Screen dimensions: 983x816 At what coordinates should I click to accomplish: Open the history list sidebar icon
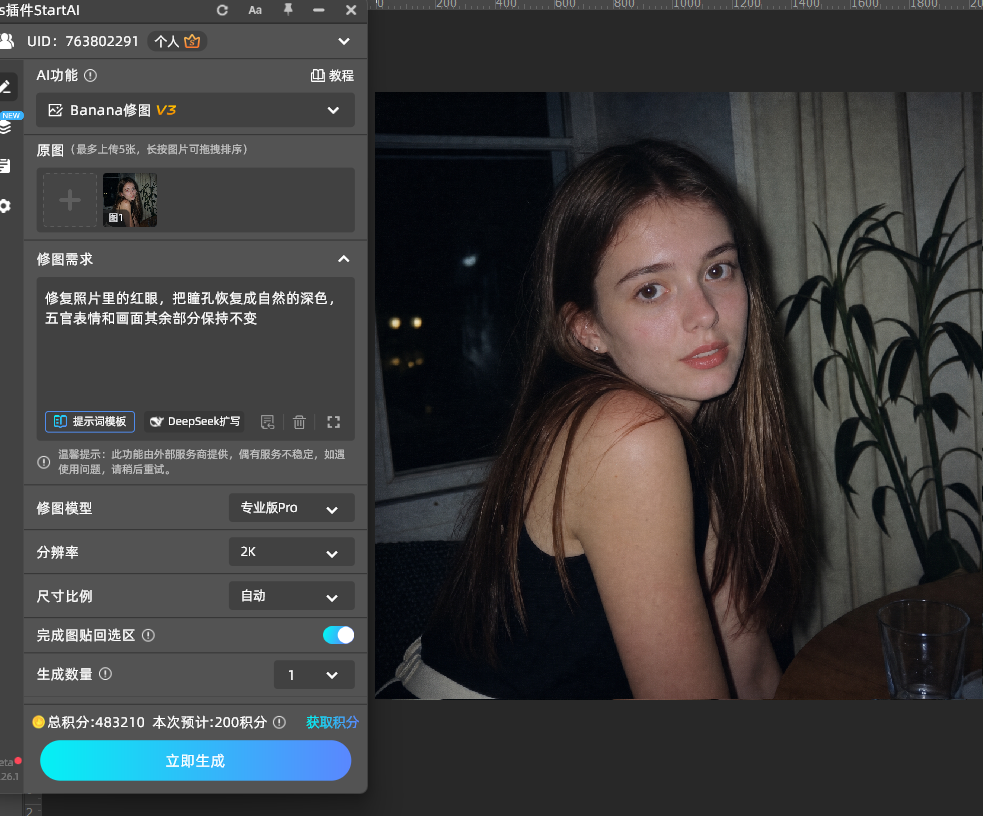(x=5, y=166)
